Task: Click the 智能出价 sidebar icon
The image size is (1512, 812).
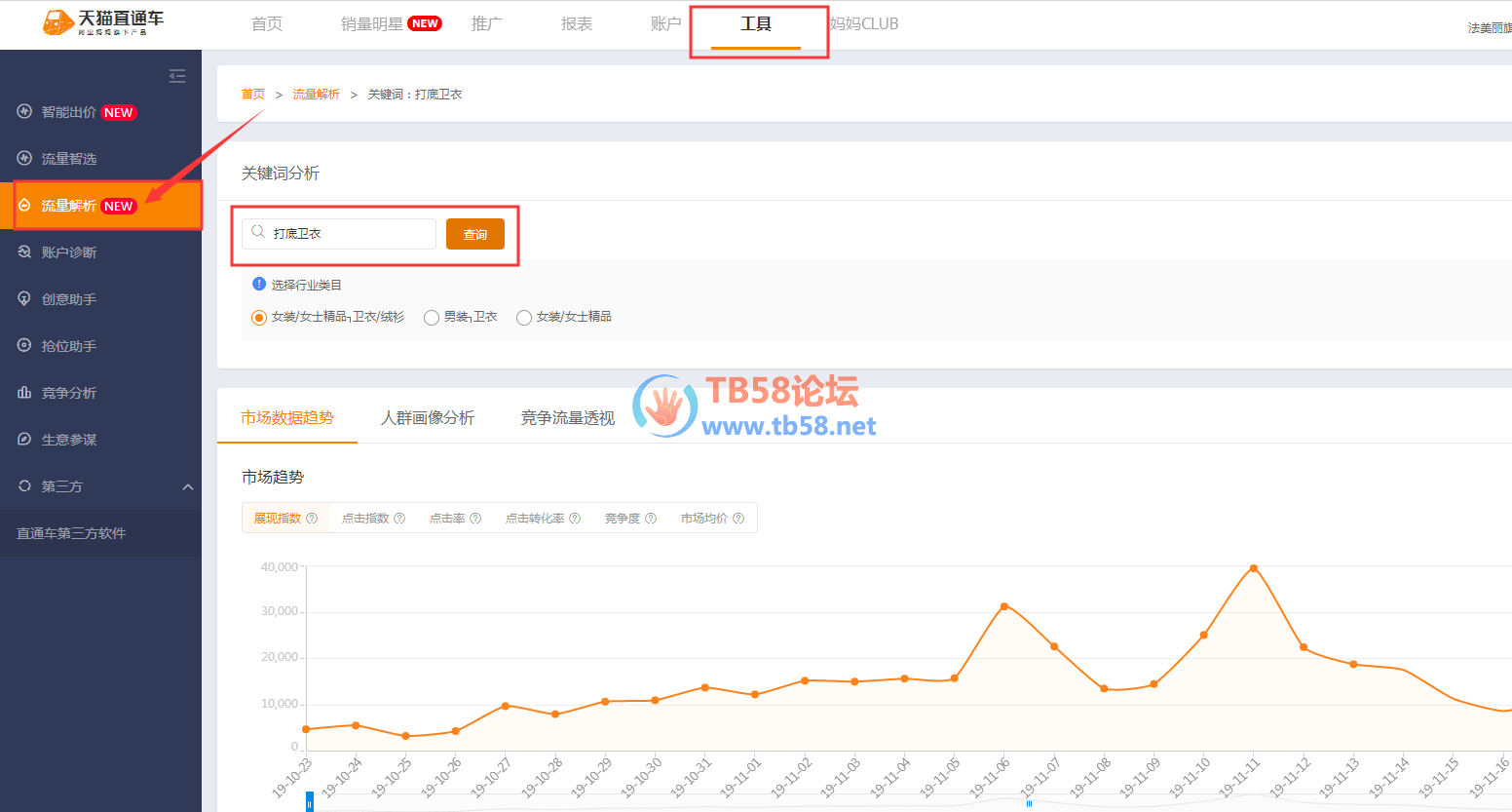Action: point(24,112)
